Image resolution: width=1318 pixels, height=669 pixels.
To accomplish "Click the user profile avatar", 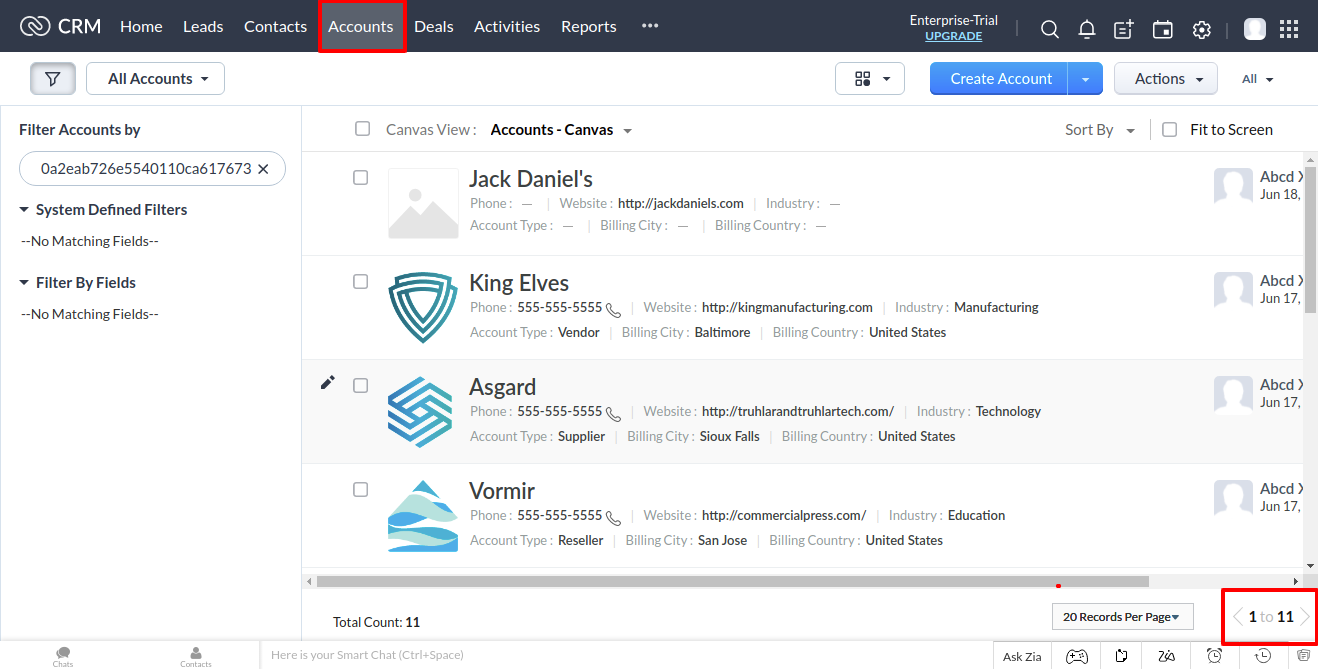I will pyautogui.click(x=1254, y=29).
